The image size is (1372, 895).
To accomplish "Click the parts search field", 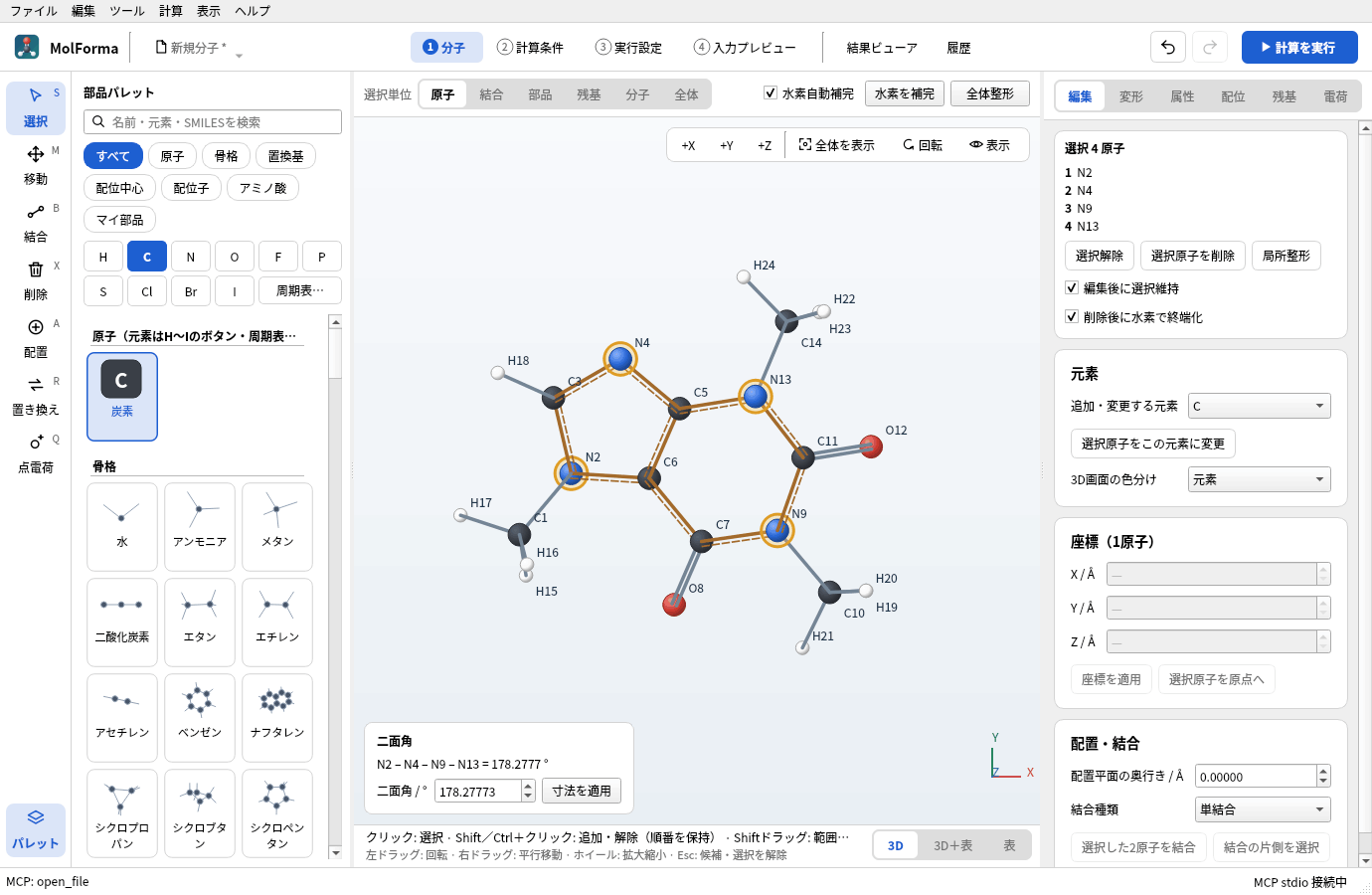I will [x=213, y=121].
